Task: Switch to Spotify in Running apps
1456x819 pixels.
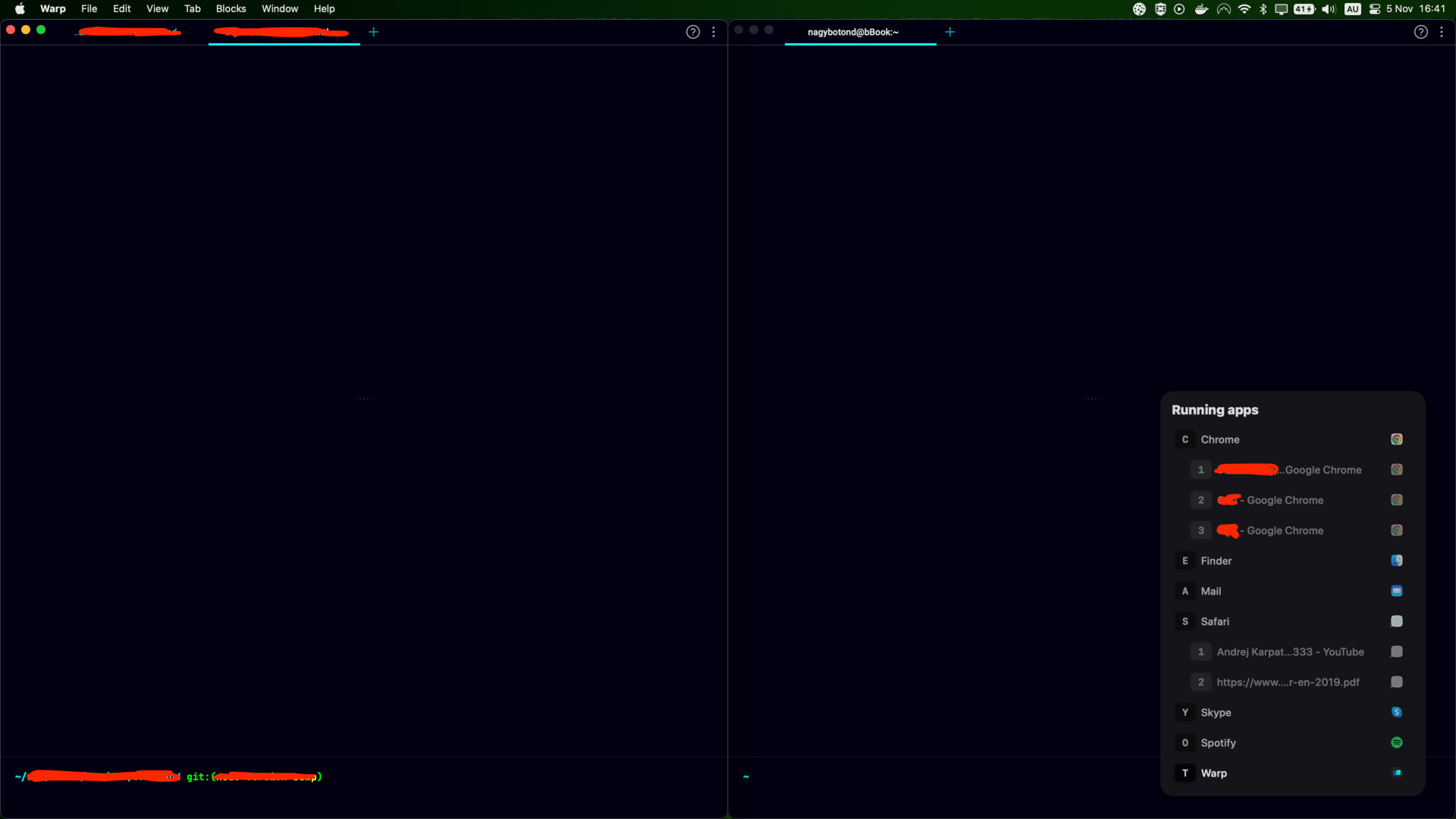Action: point(1218,743)
